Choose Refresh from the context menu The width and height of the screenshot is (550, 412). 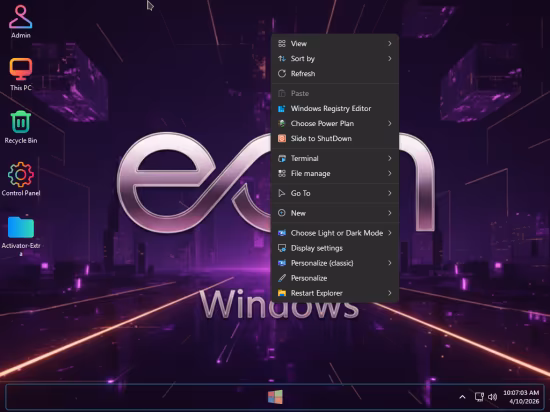point(335,74)
